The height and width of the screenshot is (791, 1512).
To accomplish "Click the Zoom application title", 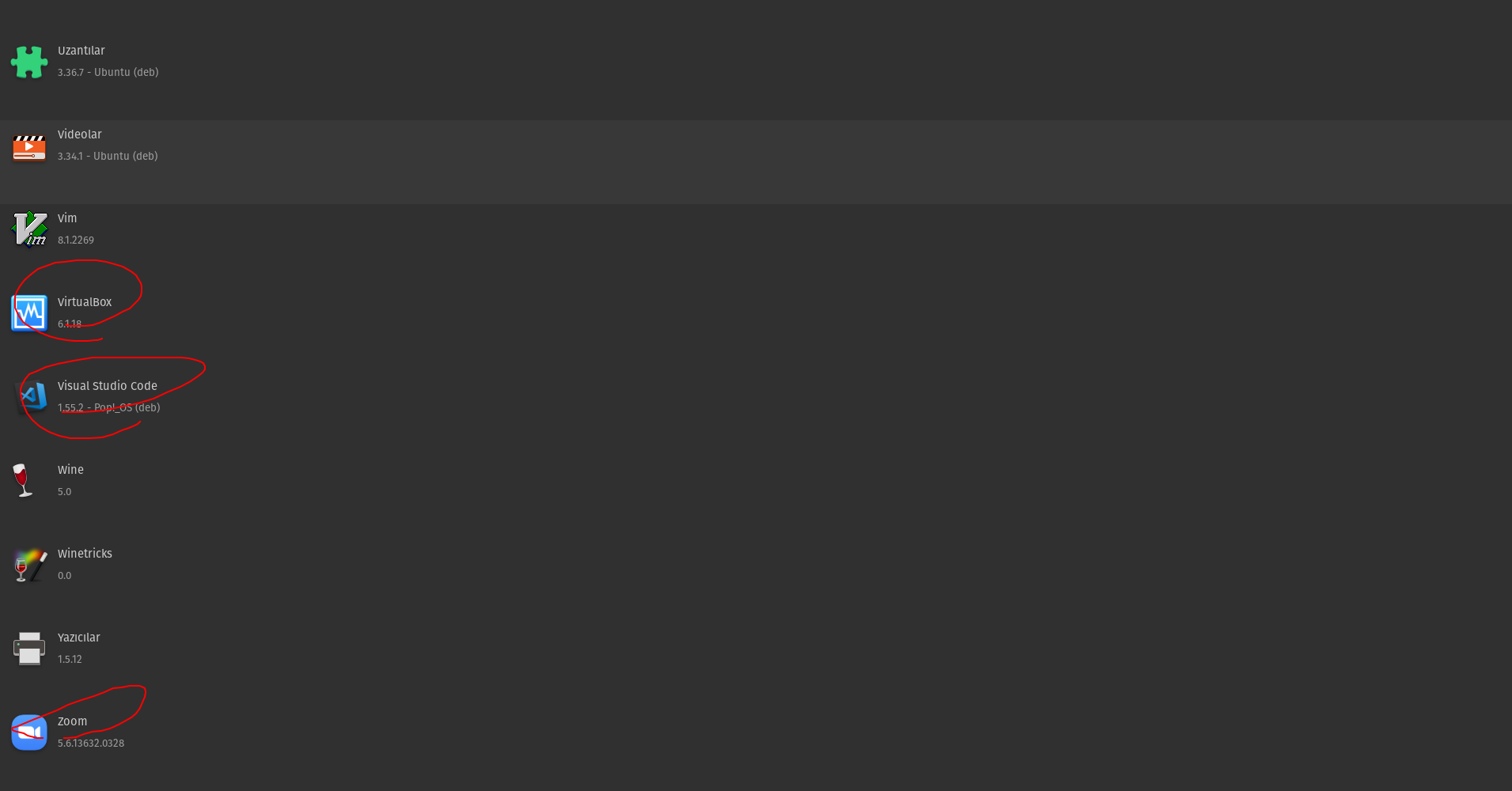I will click(73, 721).
